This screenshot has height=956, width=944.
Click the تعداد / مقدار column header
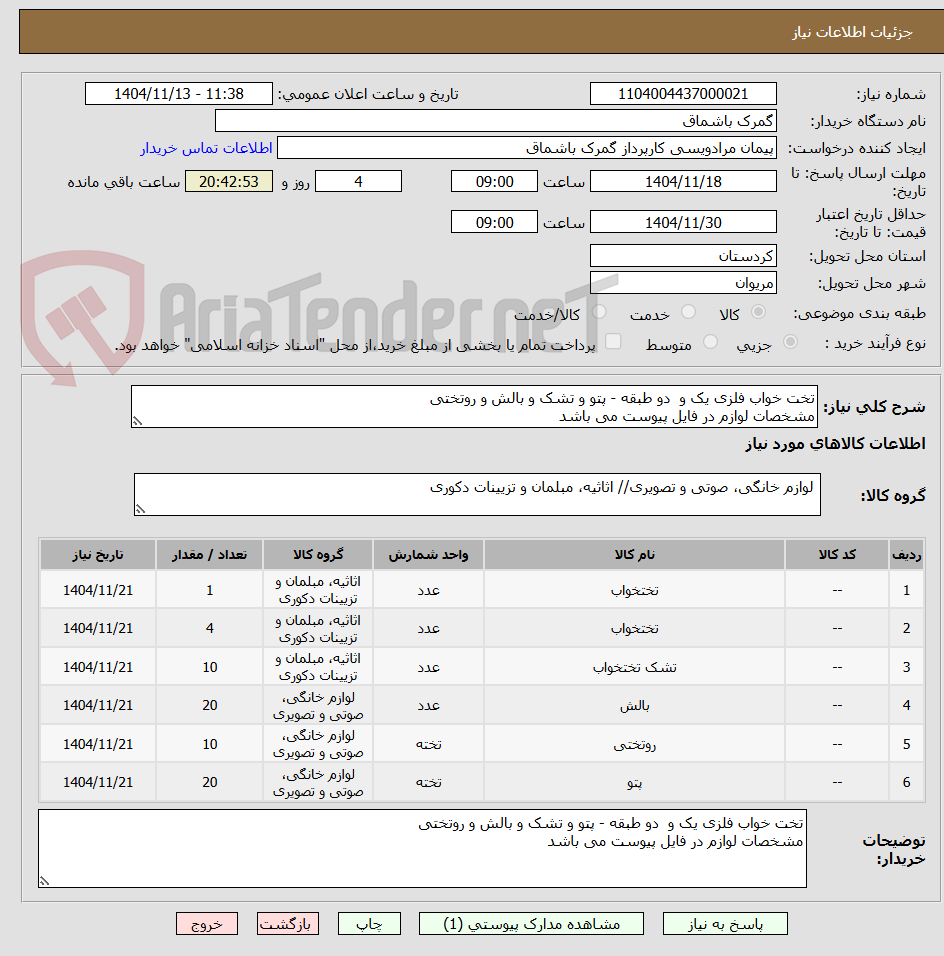pos(209,555)
